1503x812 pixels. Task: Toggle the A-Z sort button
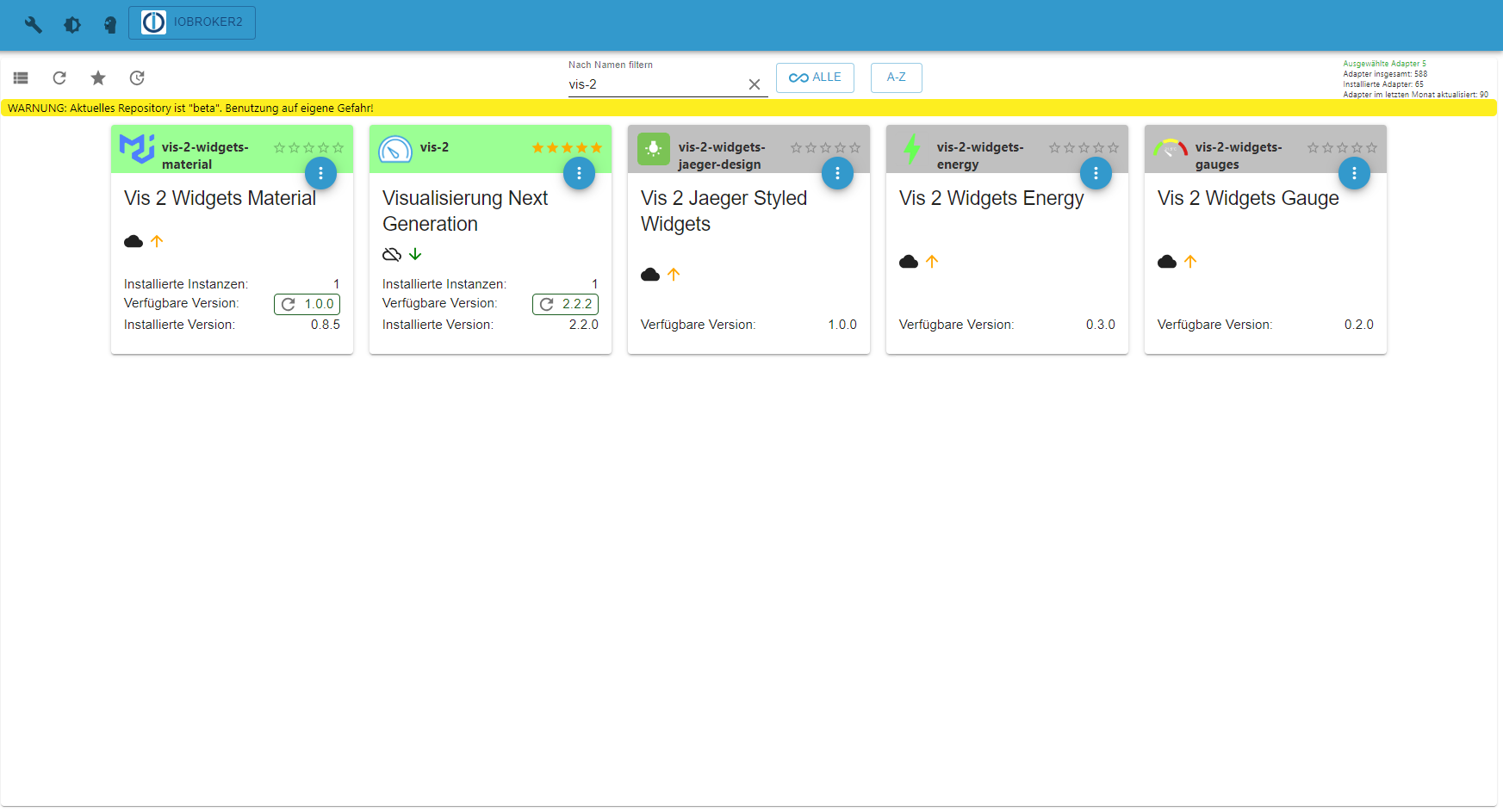pyautogui.click(x=896, y=77)
